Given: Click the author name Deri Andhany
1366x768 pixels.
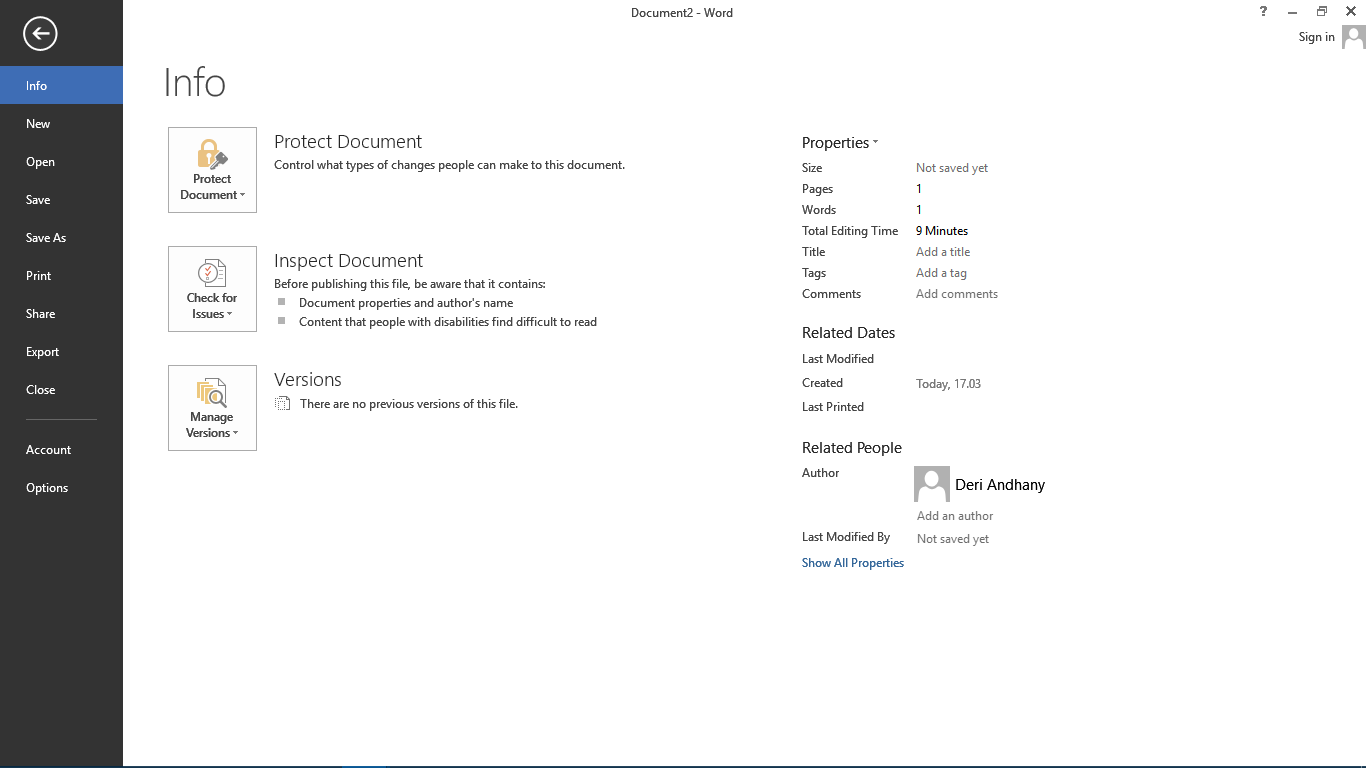Looking at the screenshot, I should pos(1000,485).
